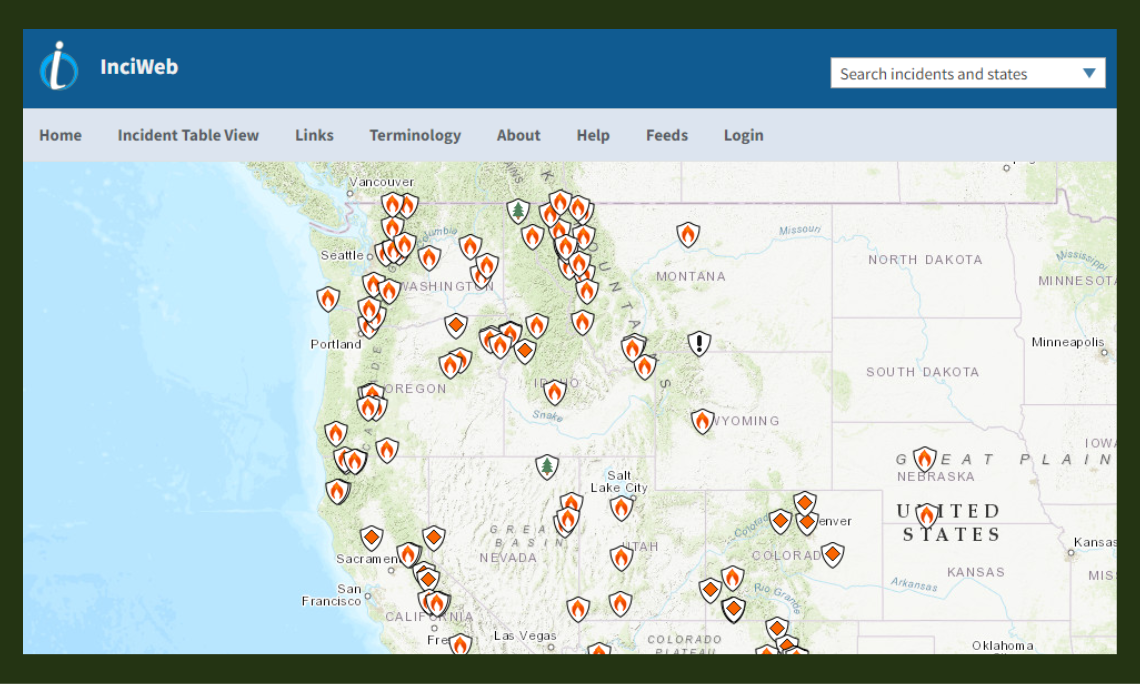Viewport: 1140px width, 684px height.
Task: Click the diamond marker in eastern Colorado
Action: (832, 554)
